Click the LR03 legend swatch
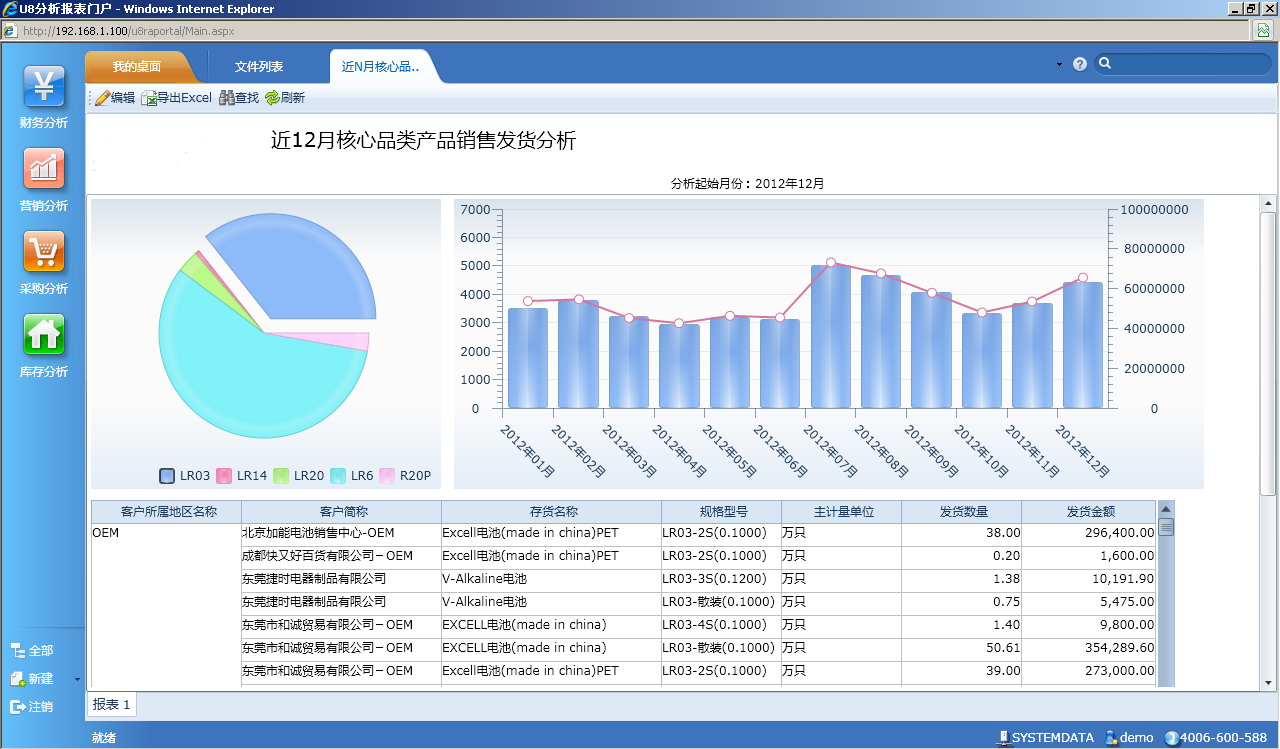This screenshot has width=1280, height=749. [167, 476]
